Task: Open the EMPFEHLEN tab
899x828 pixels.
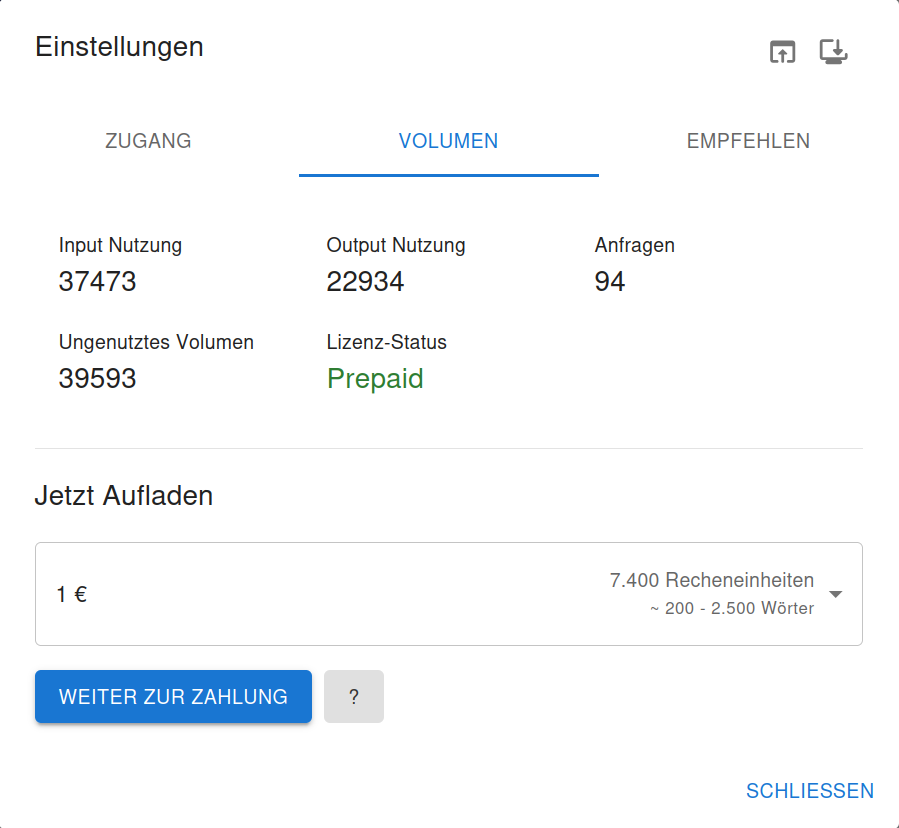Action: 748,141
